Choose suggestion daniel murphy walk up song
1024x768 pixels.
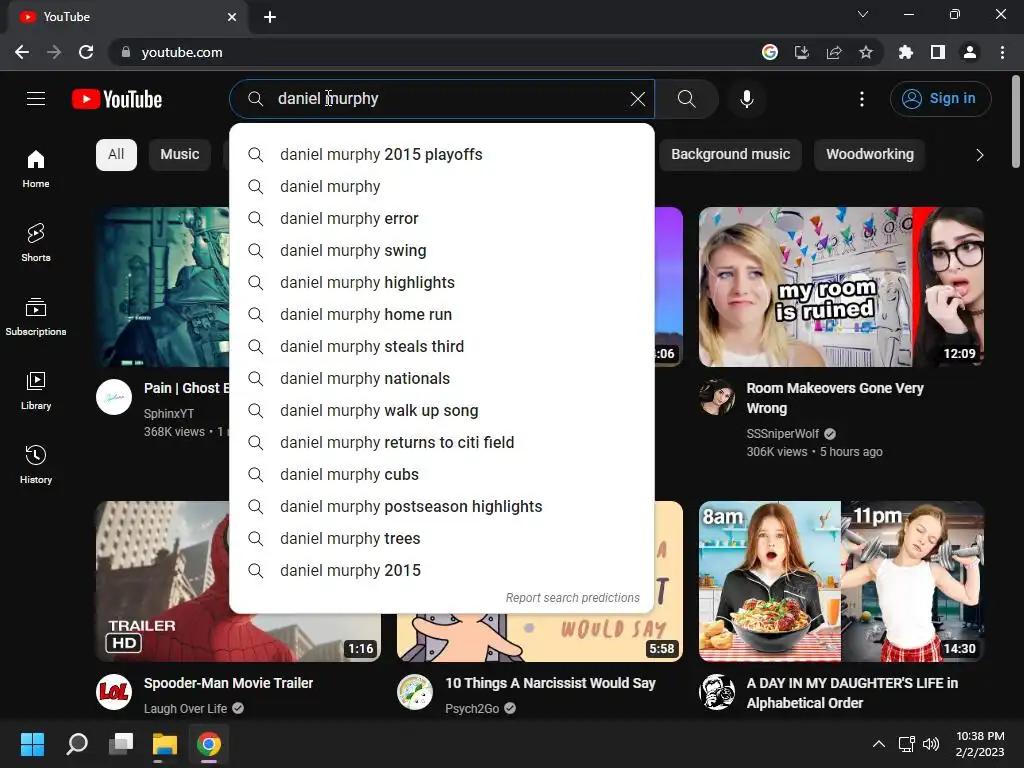tap(442, 411)
